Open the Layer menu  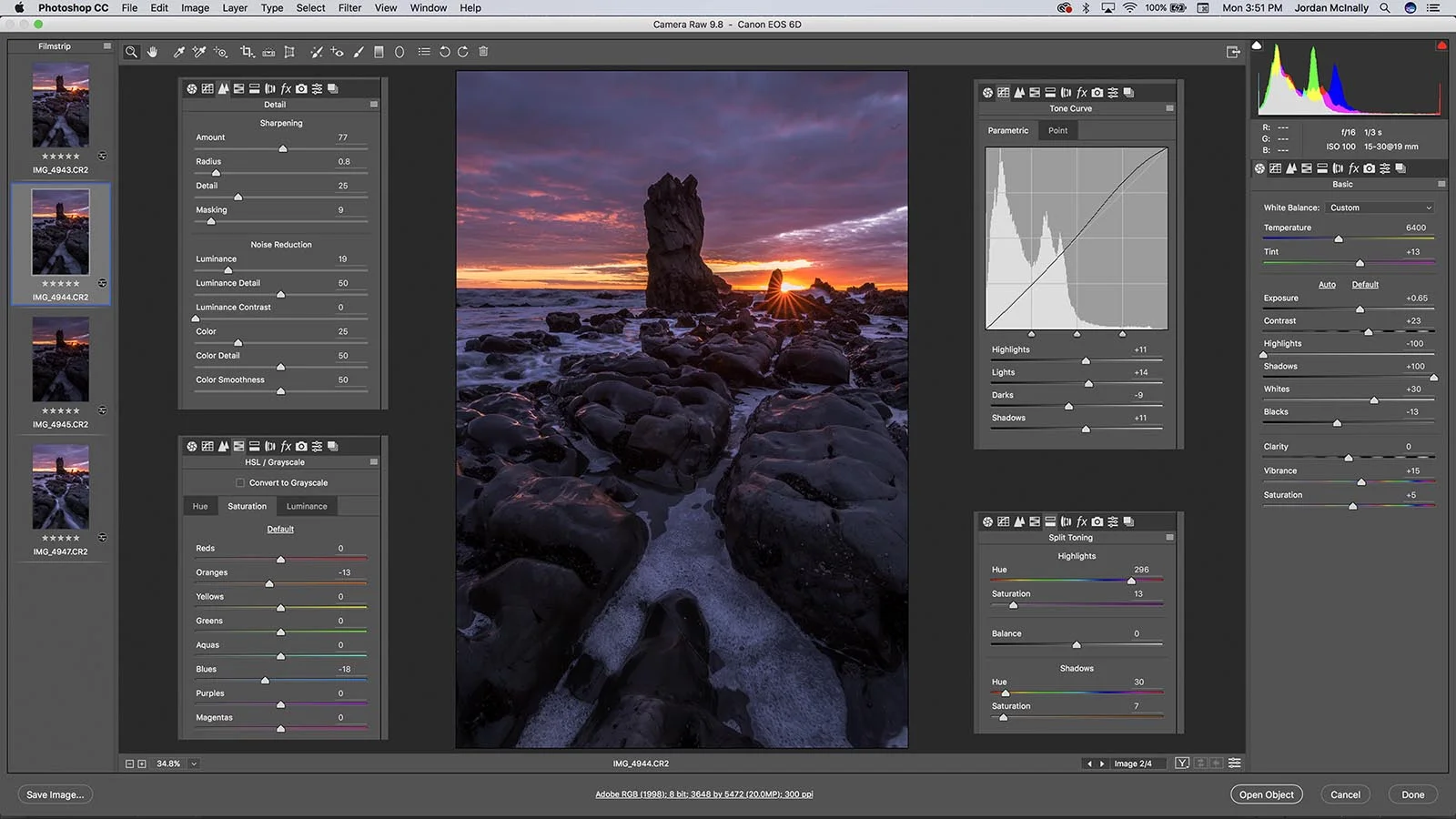click(x=235, y=8)
